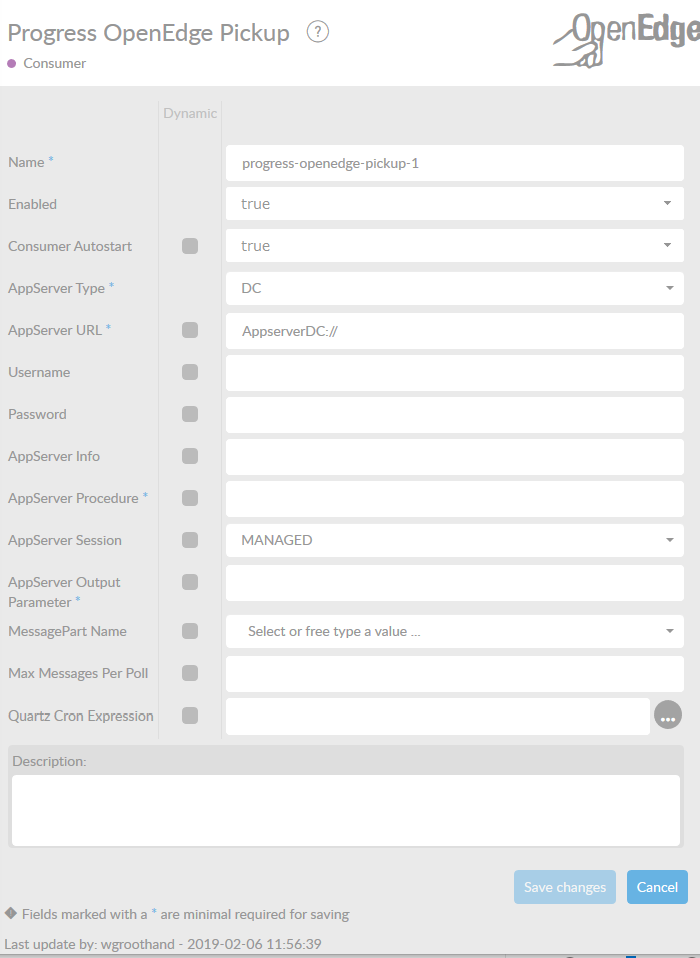Open the Quartz Cron Expression editor button
Viewport: 700px width, 958px height.
668,715
